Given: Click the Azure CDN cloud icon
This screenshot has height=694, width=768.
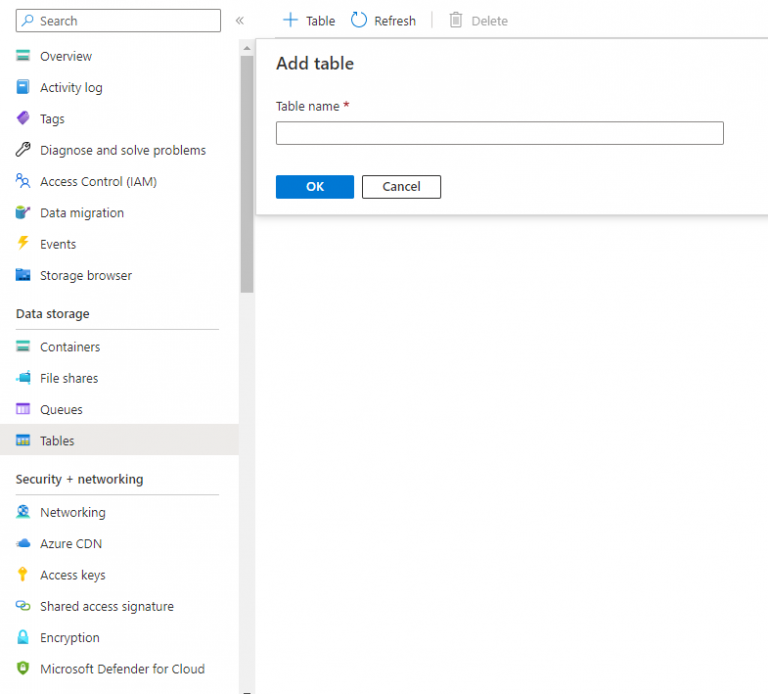Looking at the screenshot, I should [23, 543].
